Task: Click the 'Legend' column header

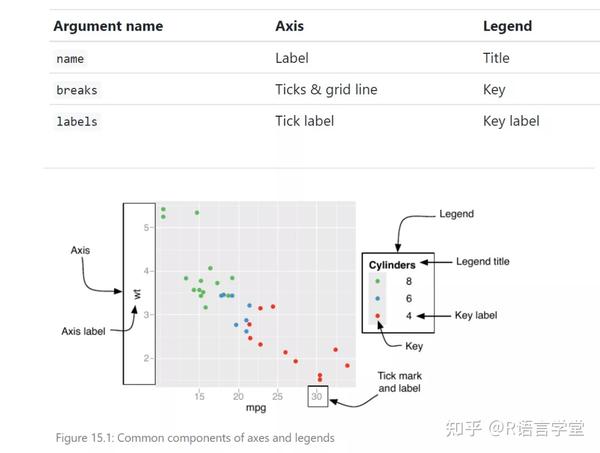Action: [507, 26]
